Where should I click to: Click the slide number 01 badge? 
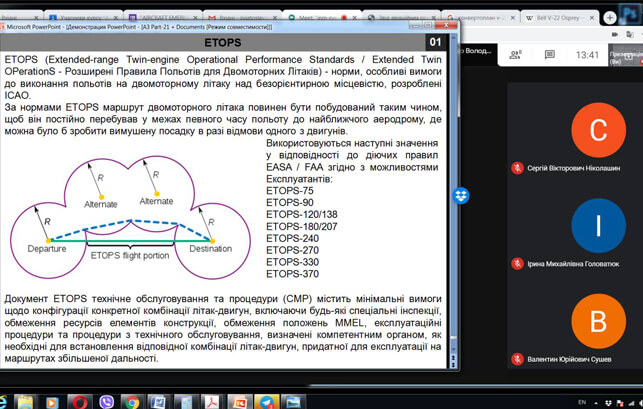pos(435,42)
